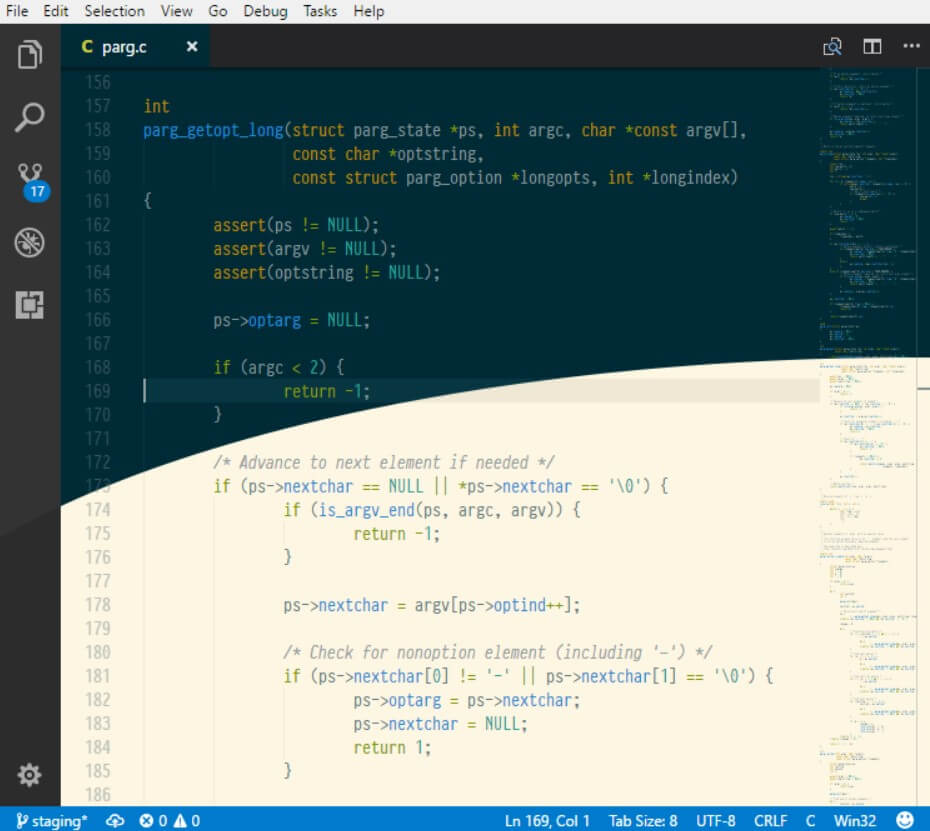Click 'const char *optstring,' parameter line
930x831 pixels.
coord(388,154)
